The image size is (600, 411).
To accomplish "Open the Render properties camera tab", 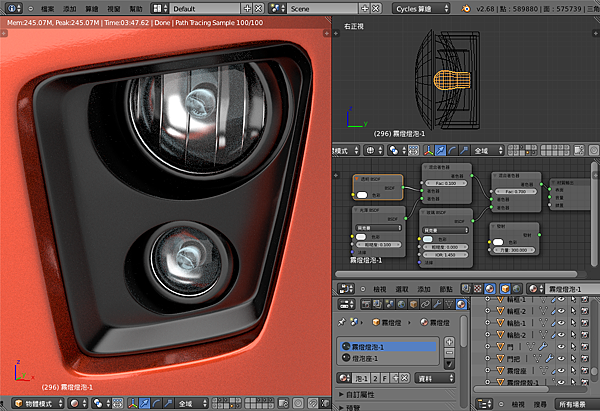I will pyautogui.click(x=365, y=304).
